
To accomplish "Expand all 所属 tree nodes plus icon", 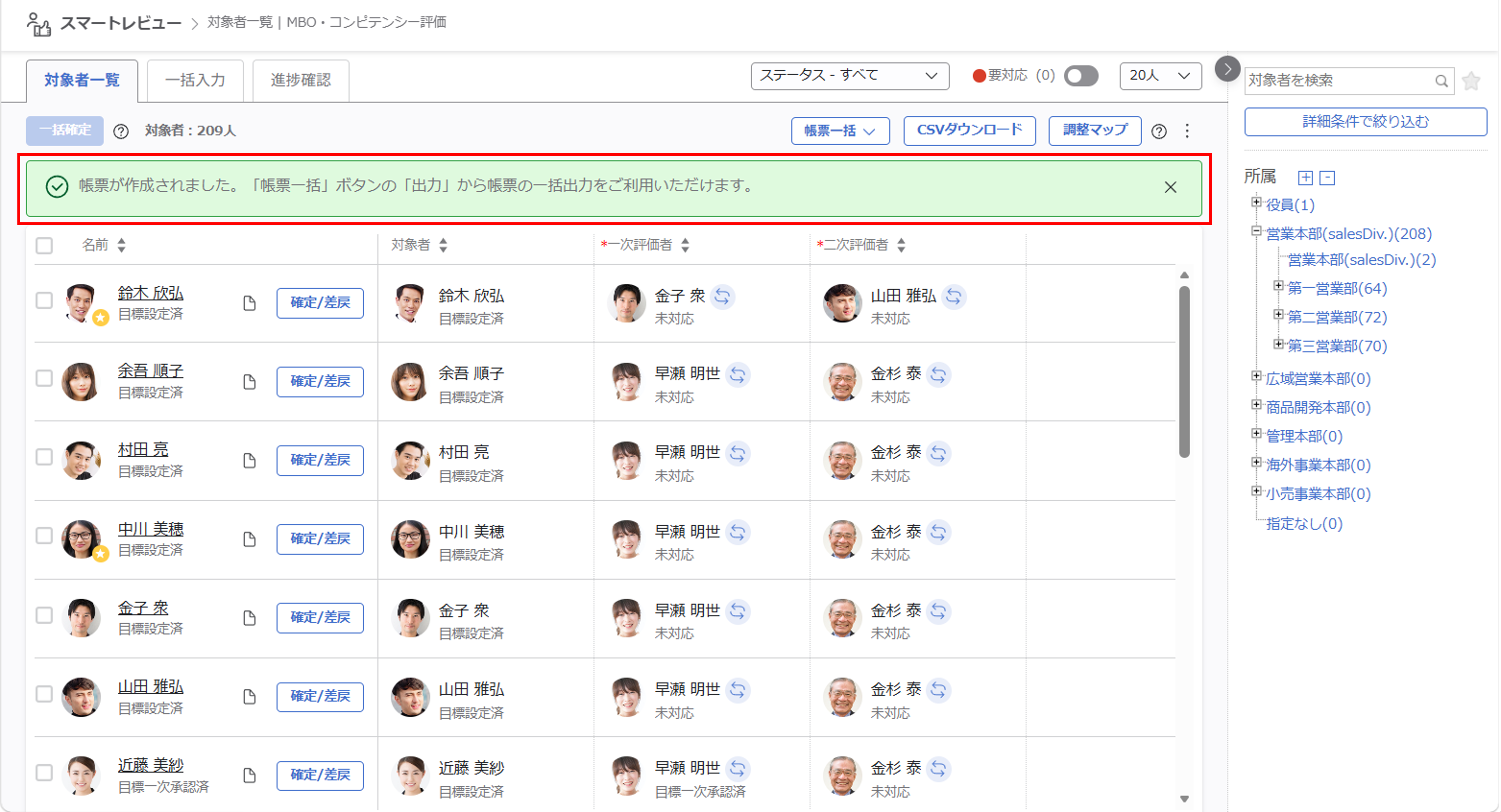I will [x=1305, y=178].
